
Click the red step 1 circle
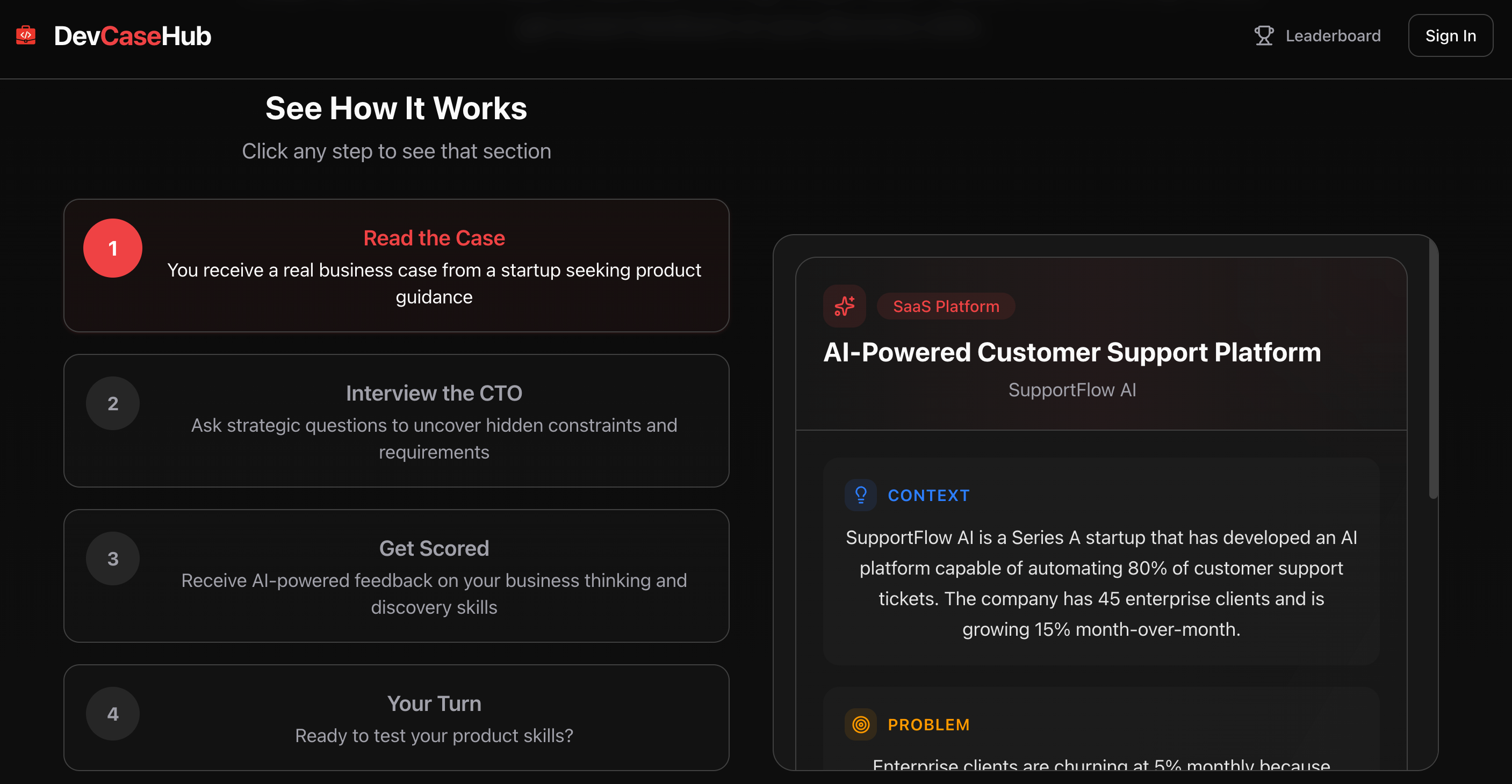113,248
